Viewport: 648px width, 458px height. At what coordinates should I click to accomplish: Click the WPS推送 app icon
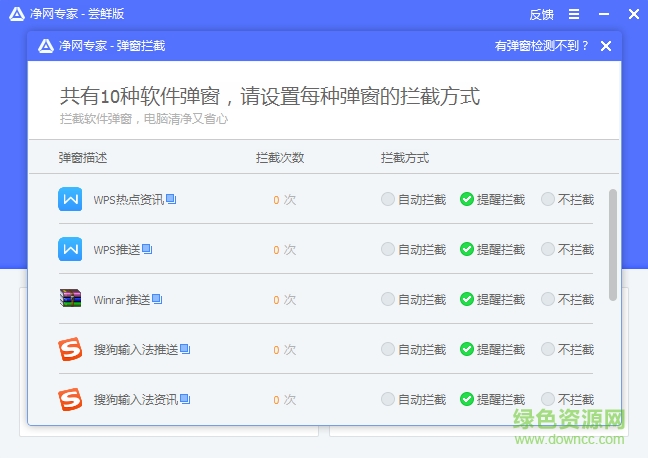click(x=70, y=249)
